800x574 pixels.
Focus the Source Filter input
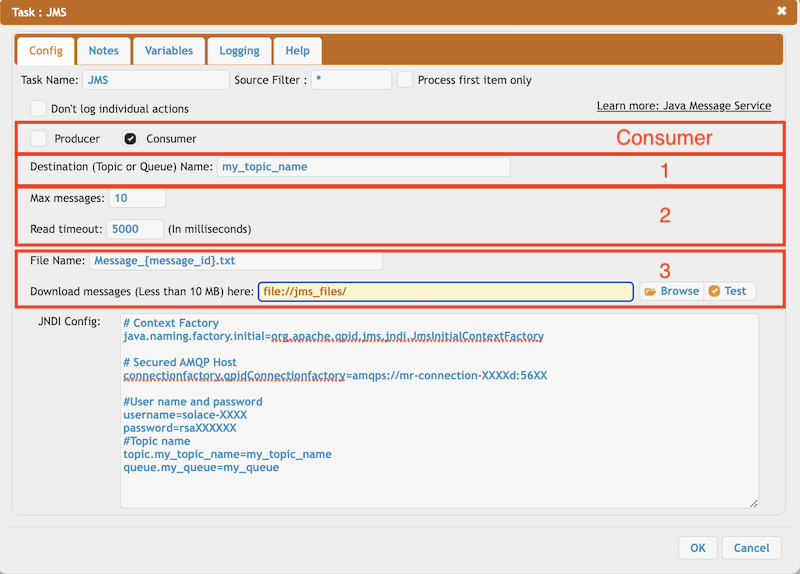point(350,80)
